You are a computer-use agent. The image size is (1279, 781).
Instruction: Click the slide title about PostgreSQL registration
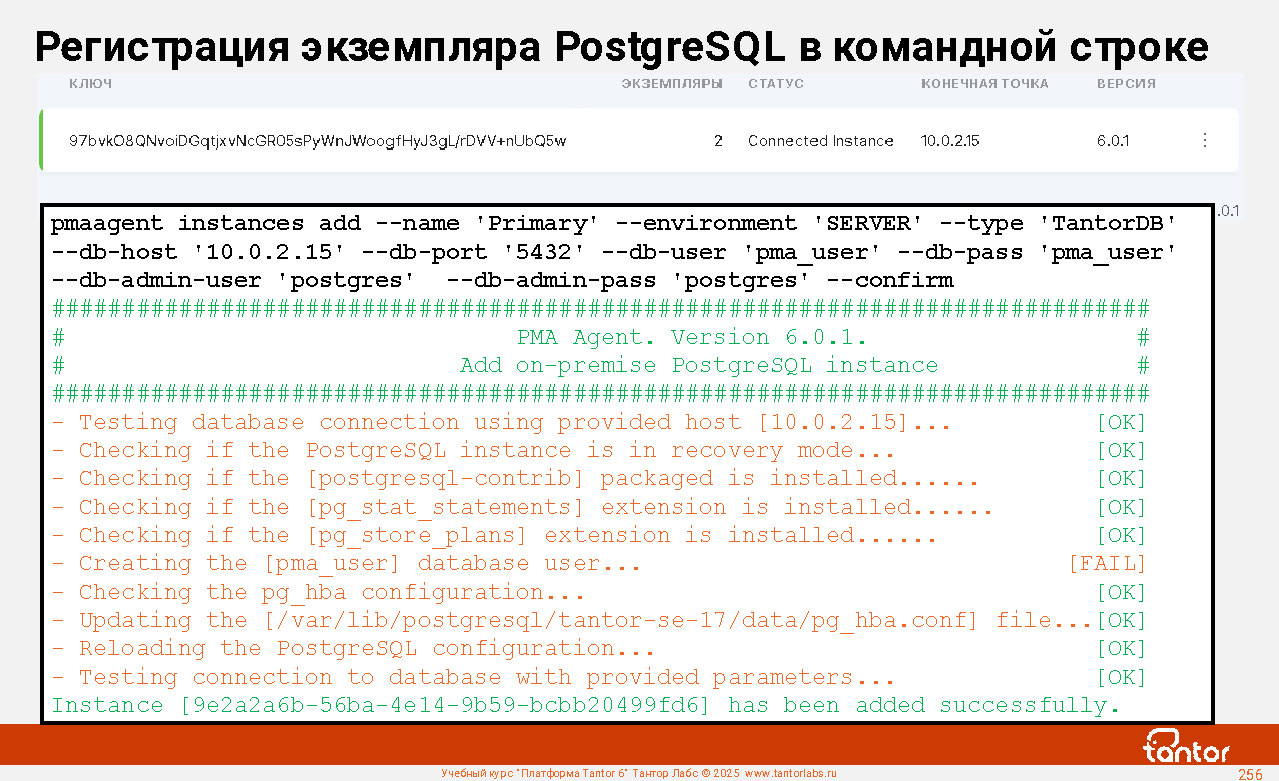click(621, 46)
